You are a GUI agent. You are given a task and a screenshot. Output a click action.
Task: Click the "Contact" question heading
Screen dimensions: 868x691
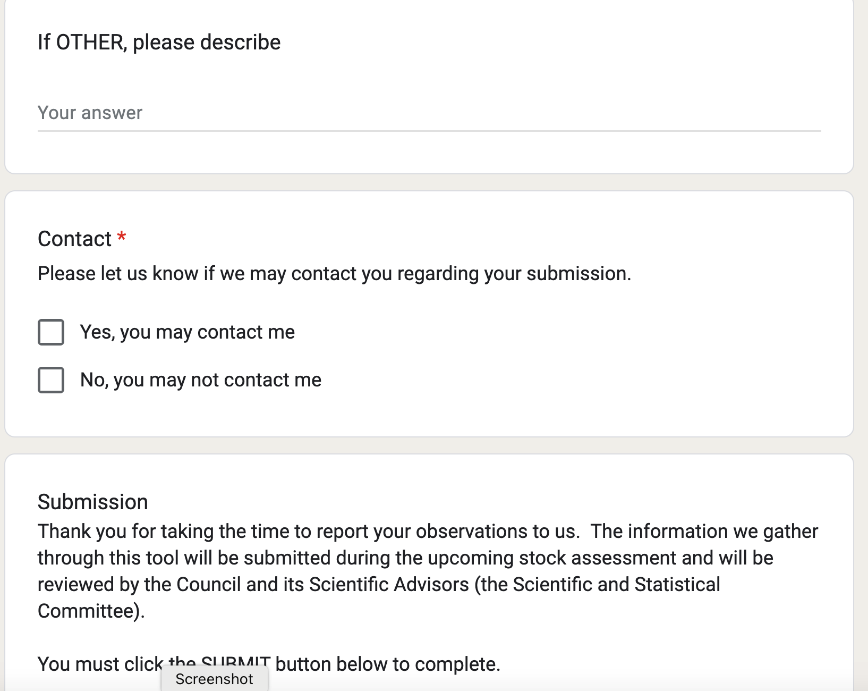(x=74, y=239)
